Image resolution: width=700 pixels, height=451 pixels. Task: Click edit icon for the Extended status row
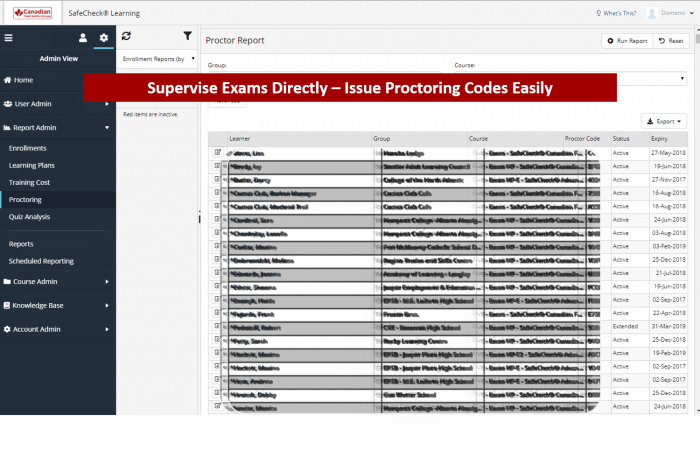[217, 326]
